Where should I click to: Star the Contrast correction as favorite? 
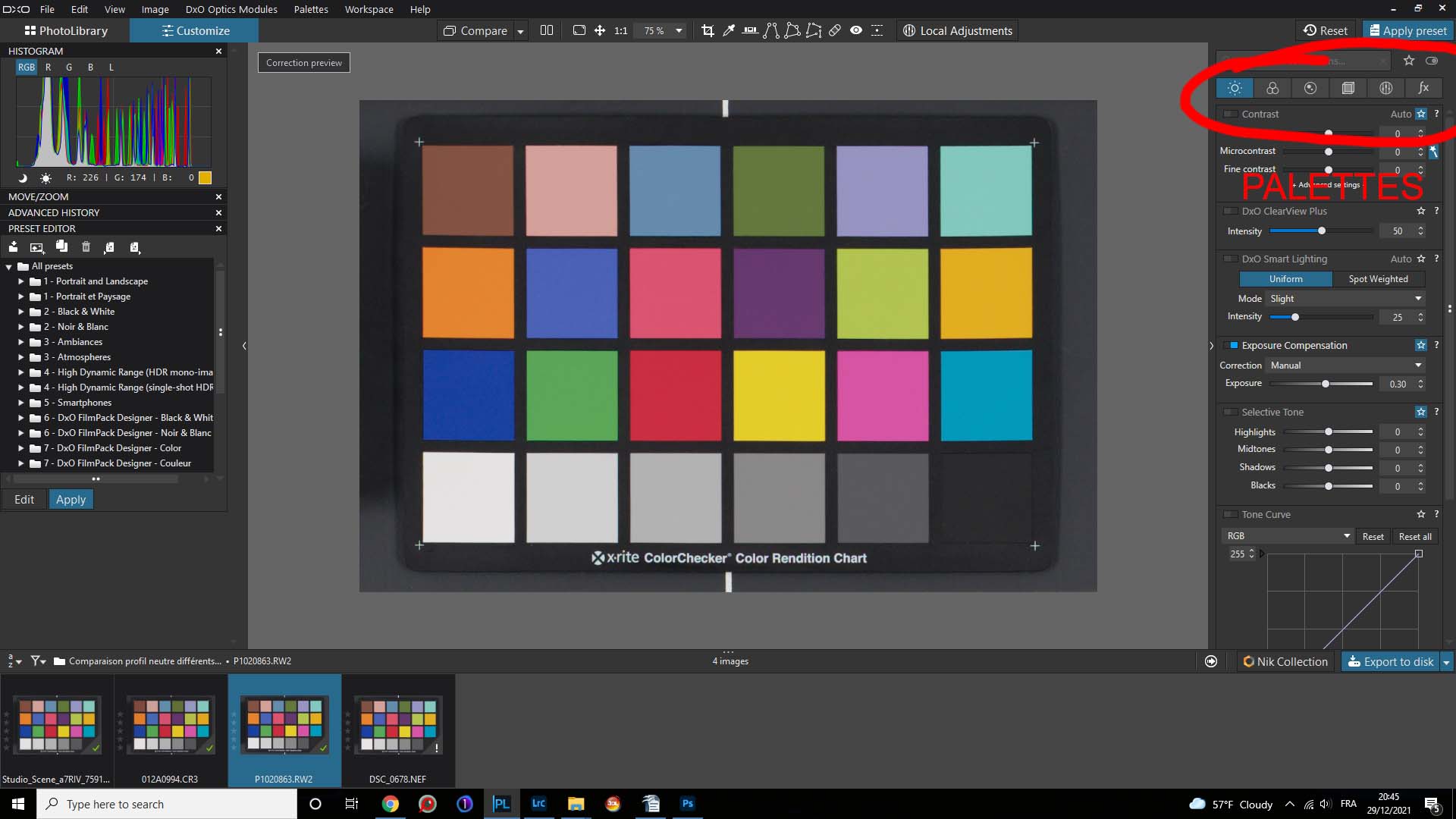coord(1422,114)
